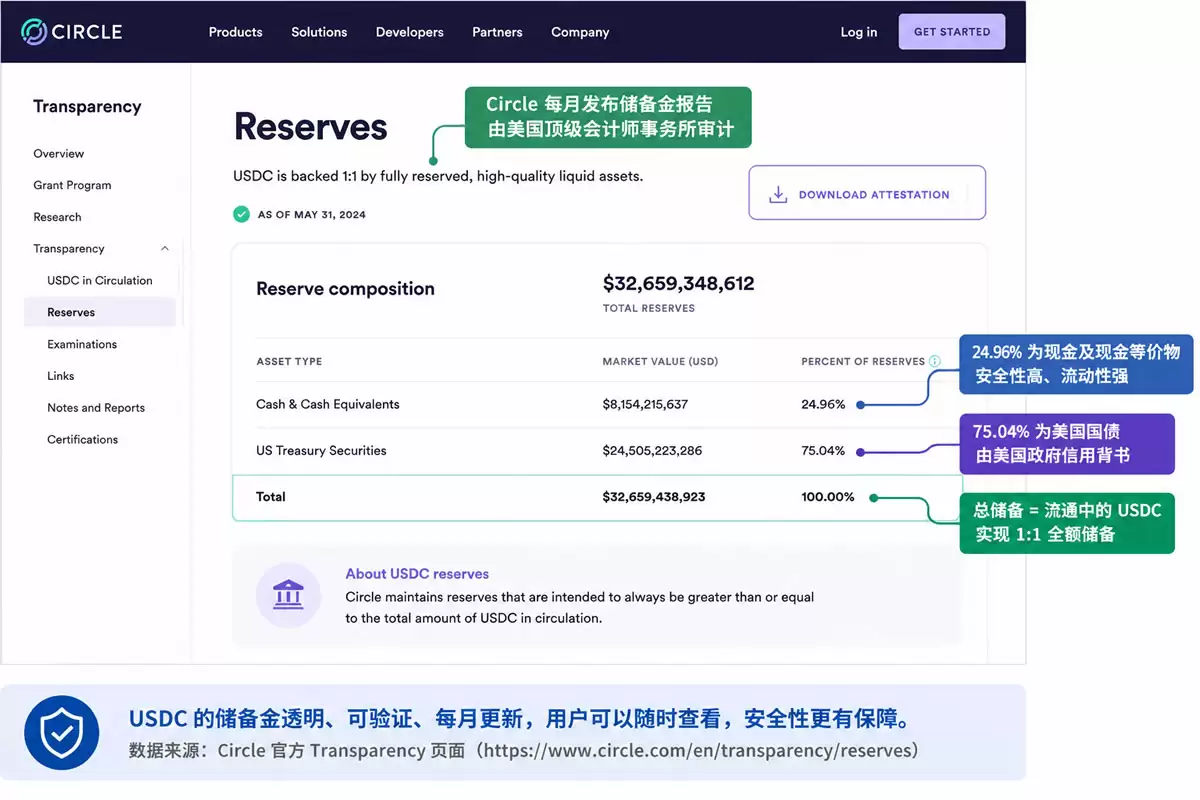Click the blue shield checkmark icon
The width and height of the screenshot is (1200, 800).
(61, 733)
